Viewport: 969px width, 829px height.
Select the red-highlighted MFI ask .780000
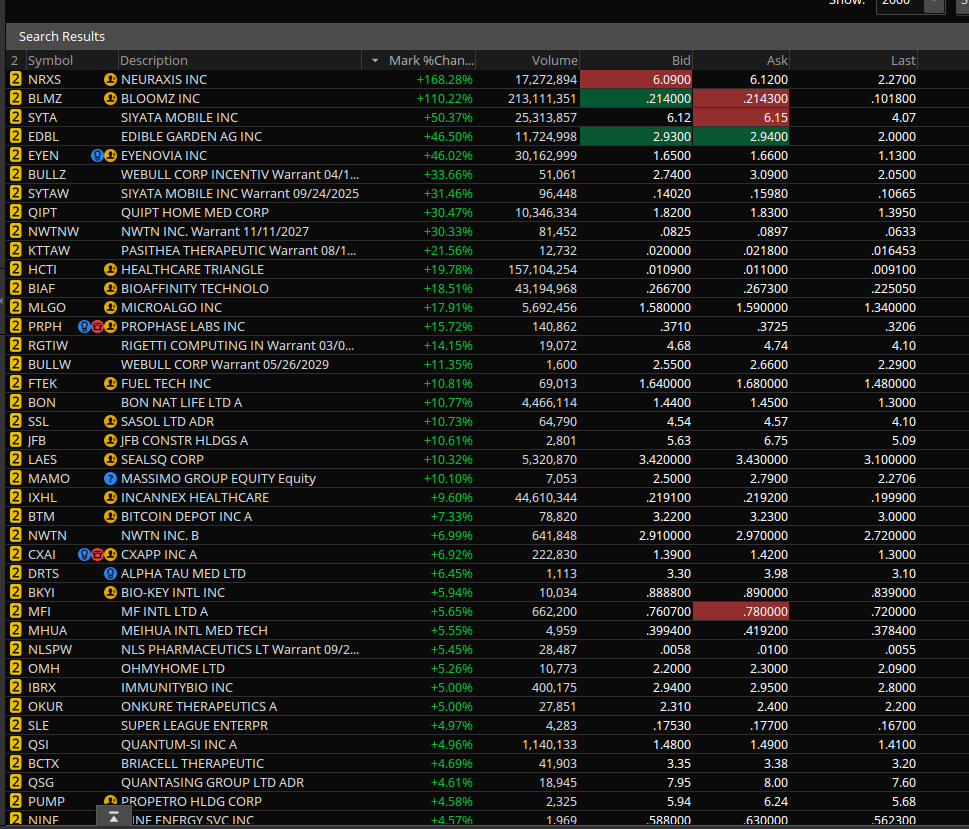point(741,611)
